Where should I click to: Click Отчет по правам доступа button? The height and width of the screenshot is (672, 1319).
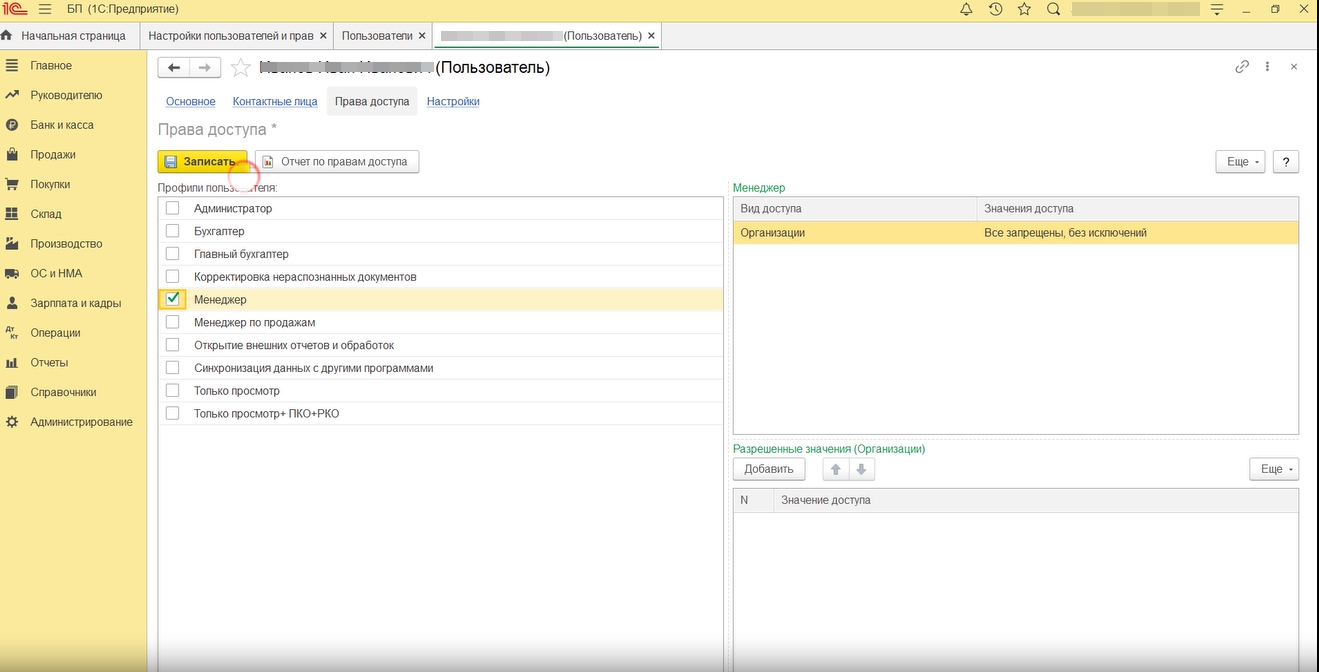pos(337,161)
